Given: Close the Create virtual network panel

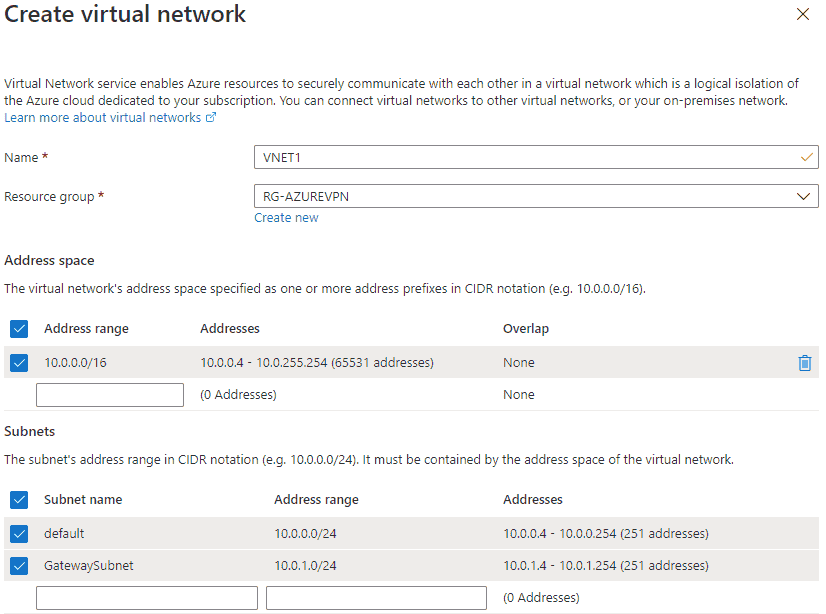Looking at the screenshot, I should point(803,14).
